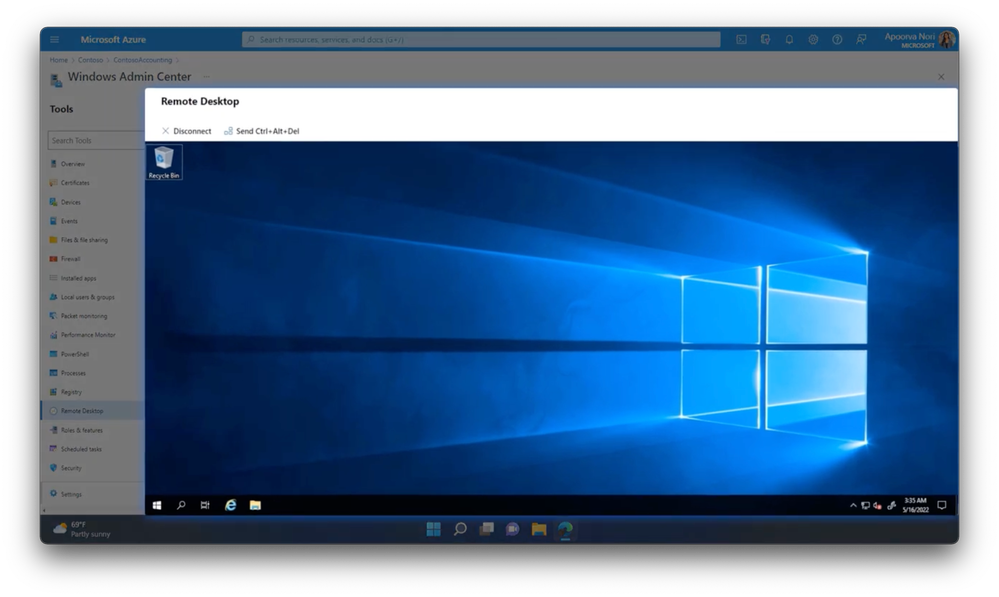Open the remote Action Center notification icon
Image resolution: width=999 pixels, height=597 pixels.
(x=942, y=505)
